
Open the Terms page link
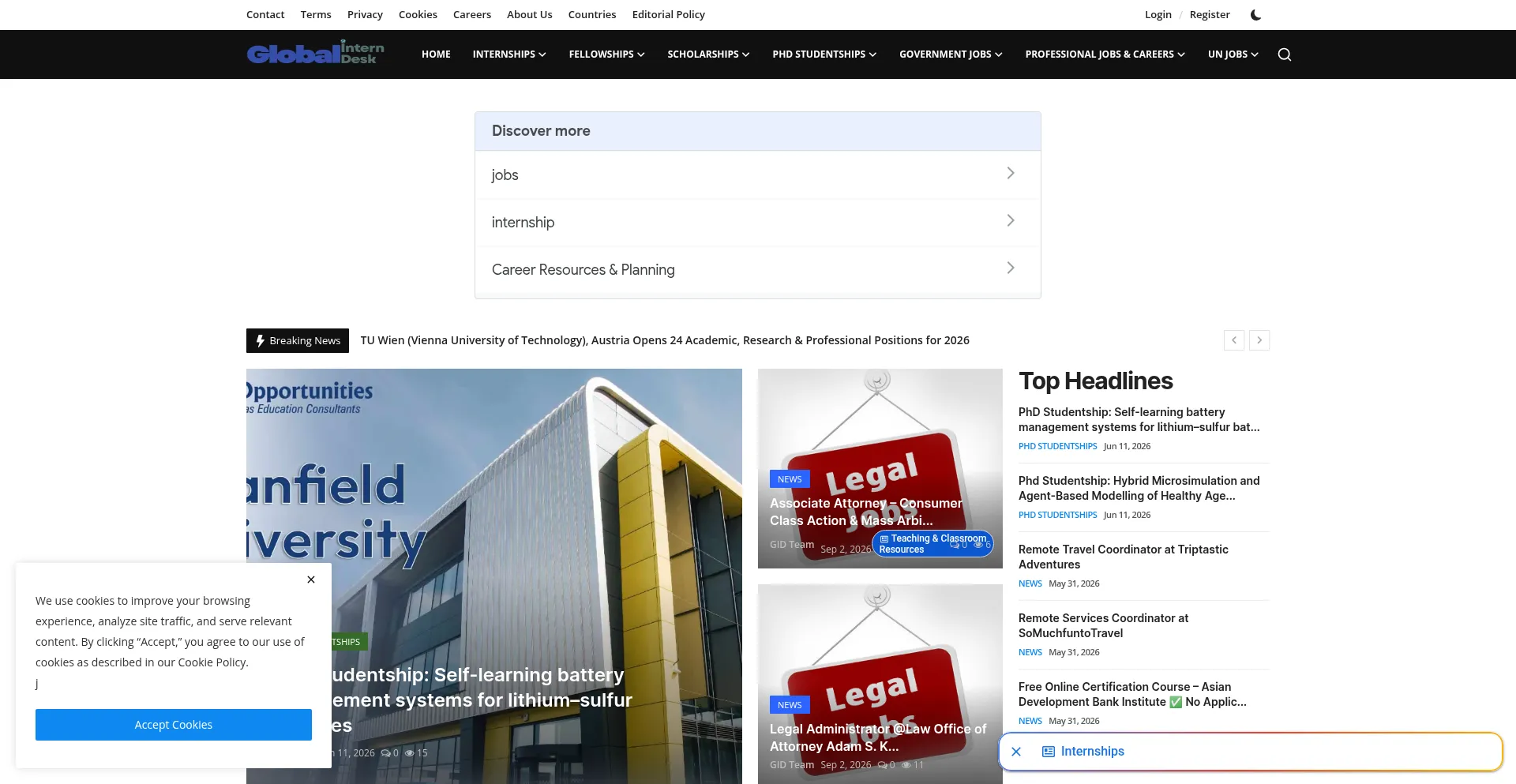[x=316, y=14]
